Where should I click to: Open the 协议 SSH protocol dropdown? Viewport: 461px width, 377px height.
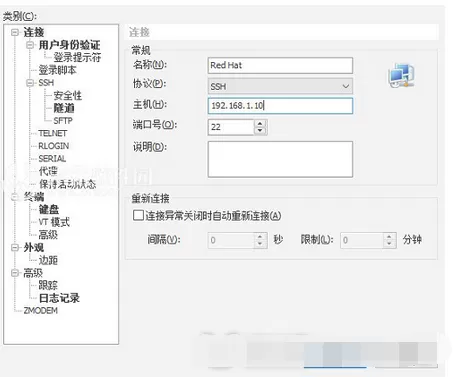click(x=280, y=86)
